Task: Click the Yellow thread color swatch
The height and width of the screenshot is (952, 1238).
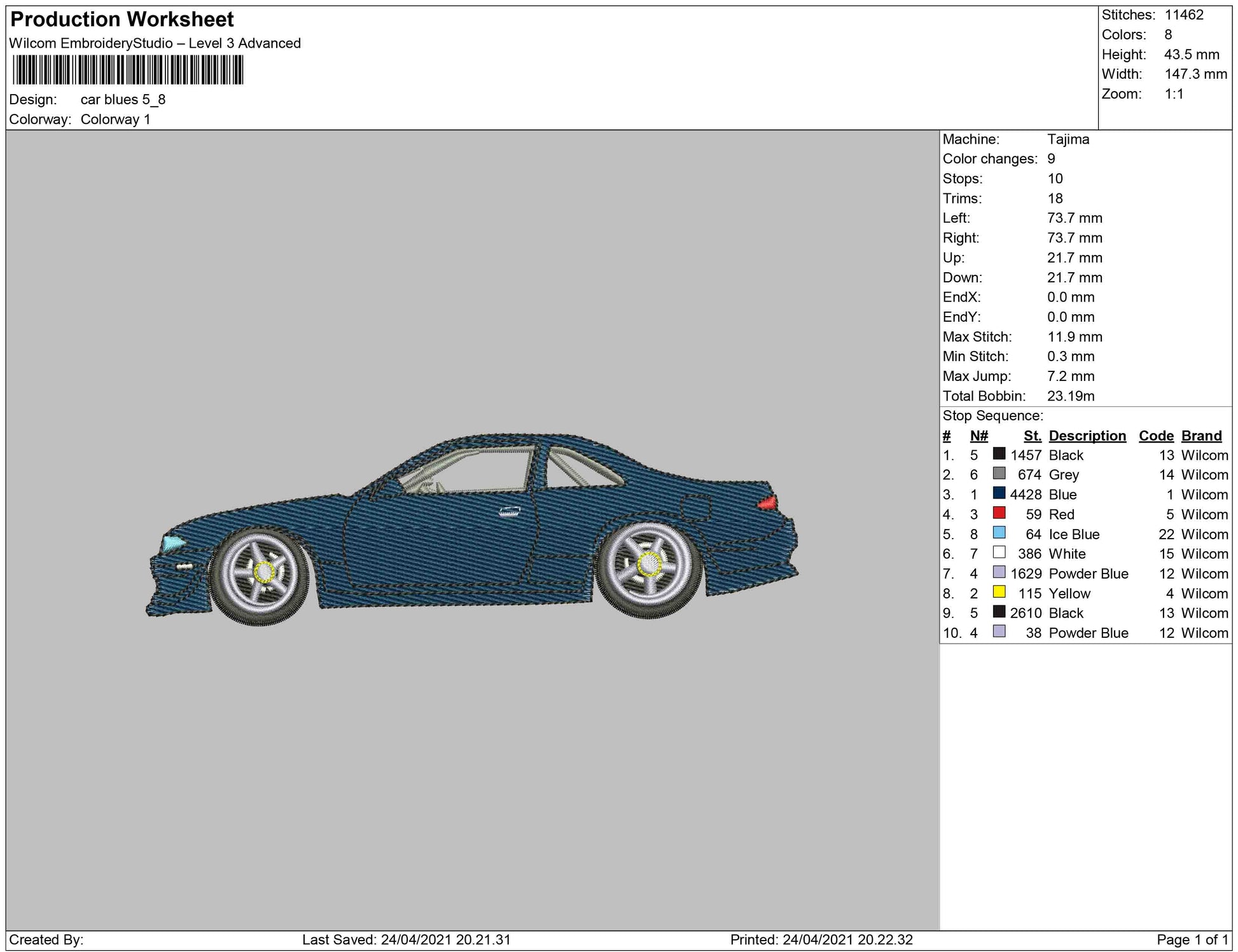Action: [999, 592]
